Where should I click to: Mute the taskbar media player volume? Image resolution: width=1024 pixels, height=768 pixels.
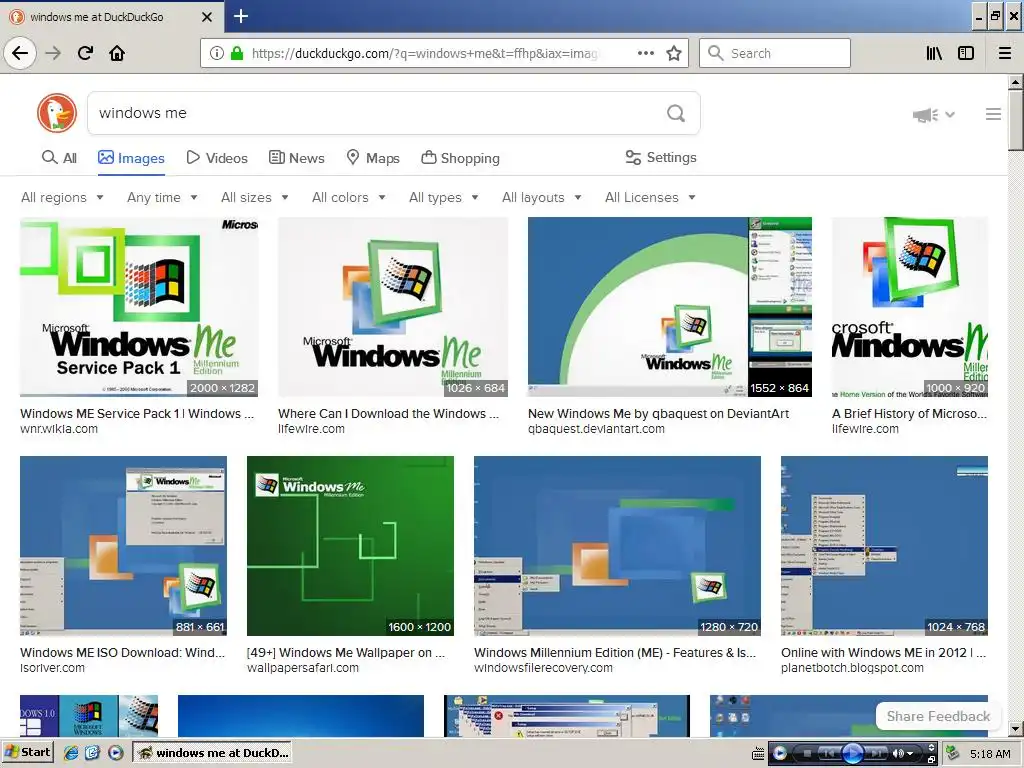899,754
